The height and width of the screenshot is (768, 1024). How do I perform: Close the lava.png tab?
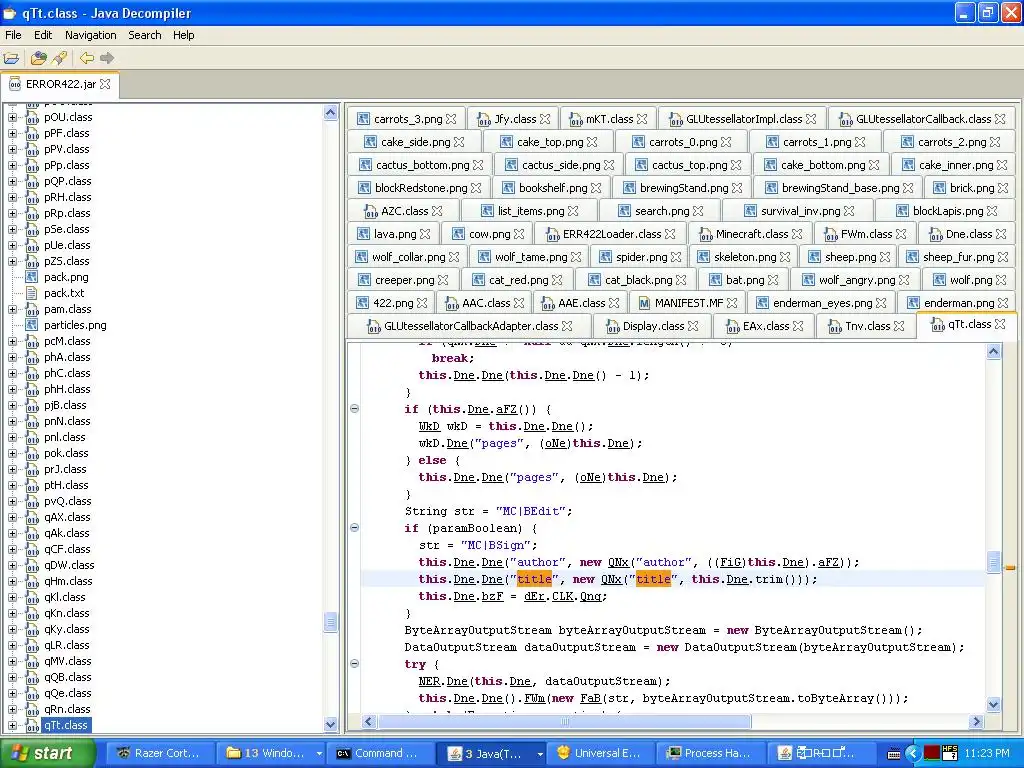[x=425, y=234]
